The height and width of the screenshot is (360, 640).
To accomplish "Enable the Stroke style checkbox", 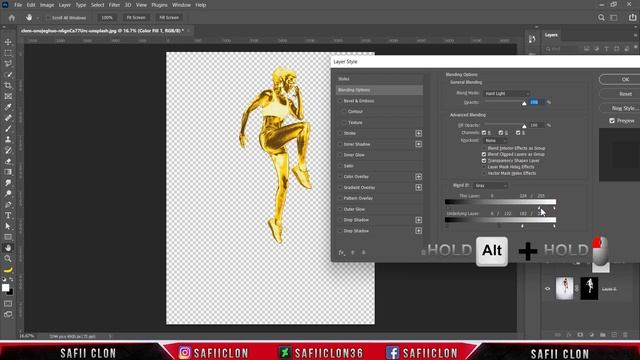I will (x=340, y=133).
